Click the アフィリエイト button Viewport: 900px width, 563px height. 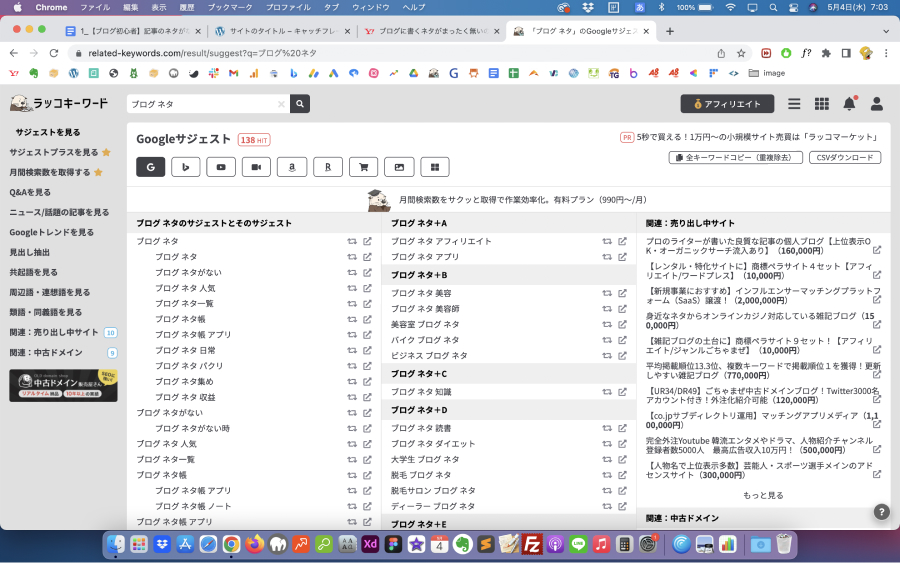[x=727, y=104]
